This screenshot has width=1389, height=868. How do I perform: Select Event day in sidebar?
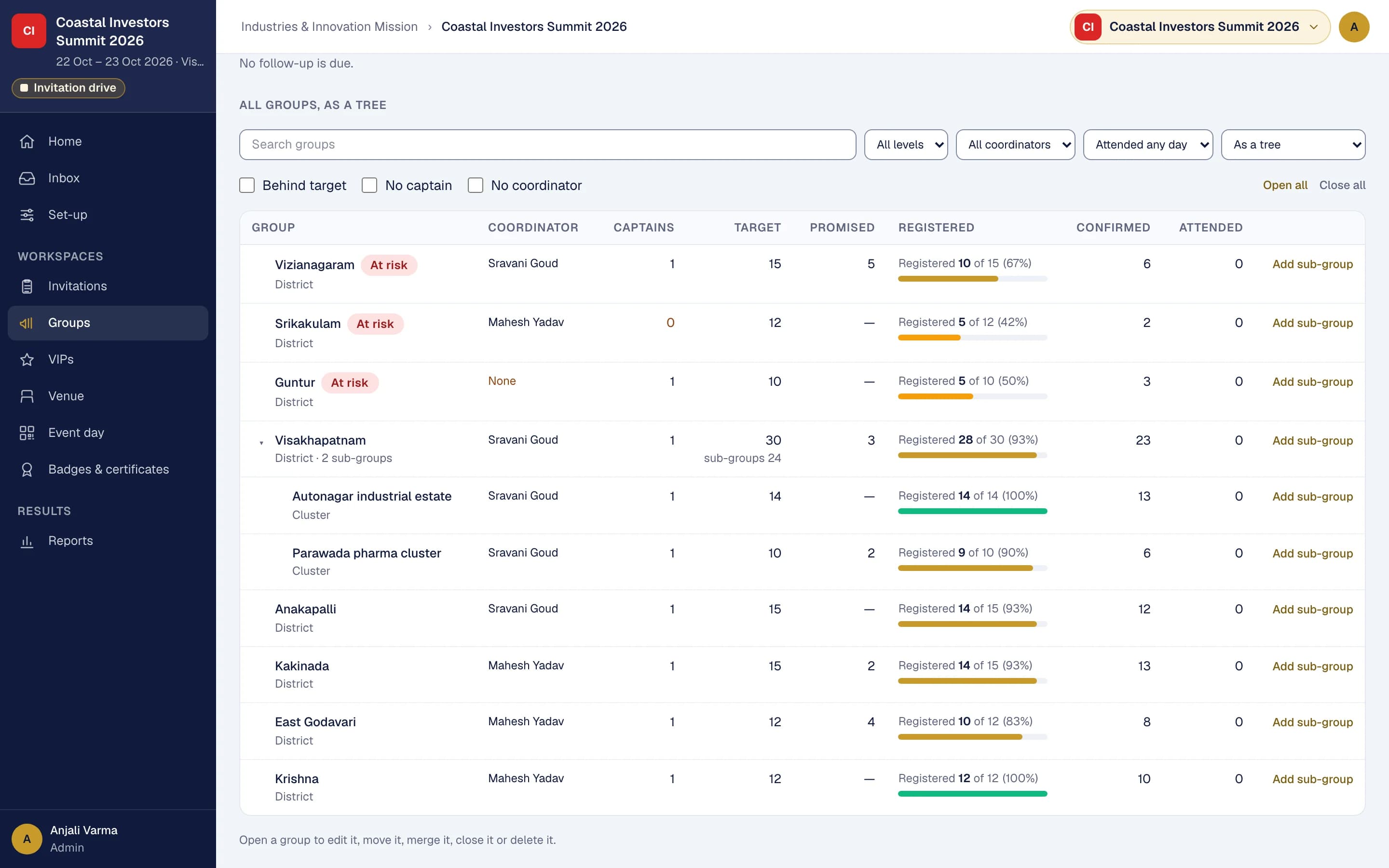(108, 433)
